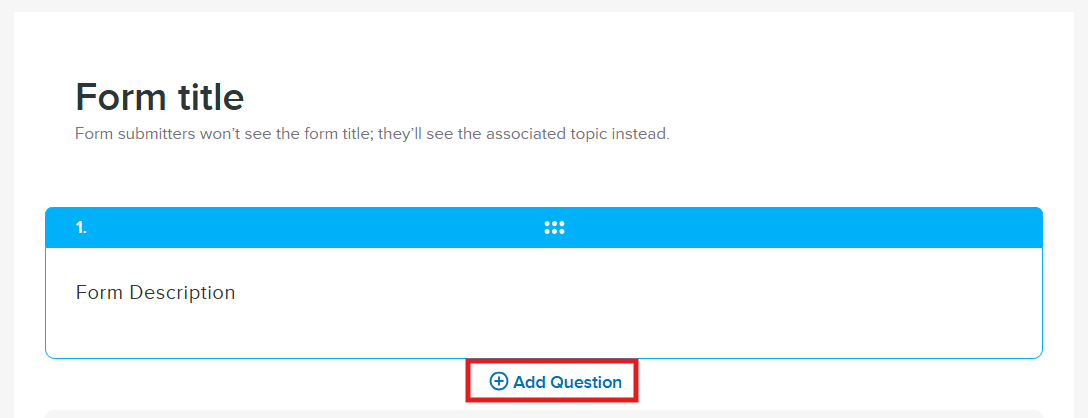Click the plus circle icon
This screenshot has height=418, width=1088.
point(498,382)
